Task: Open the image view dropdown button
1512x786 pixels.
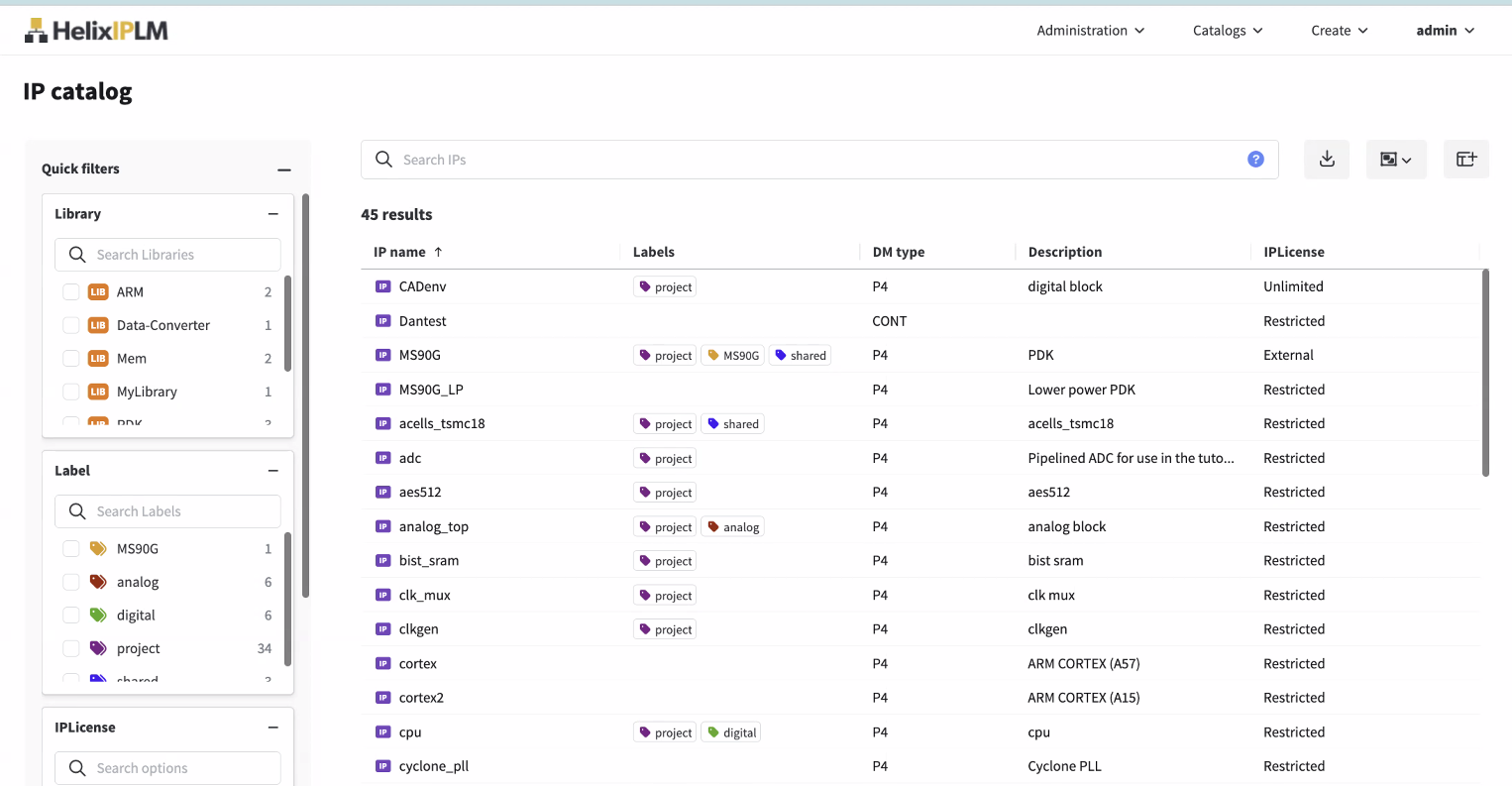Action: pyautogui.click(x=1395, y=160)
